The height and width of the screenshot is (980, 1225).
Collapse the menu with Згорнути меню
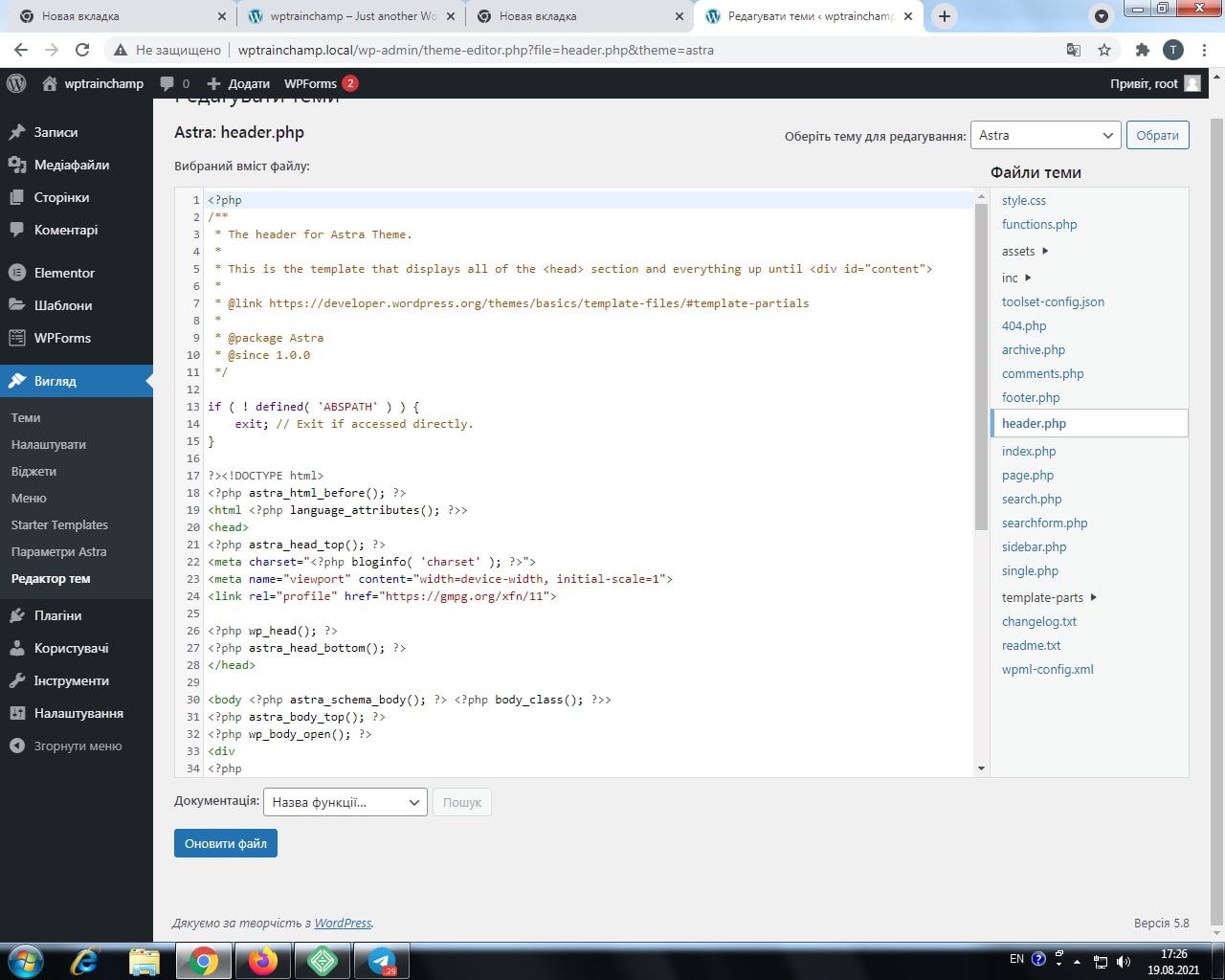coord(77,746)
